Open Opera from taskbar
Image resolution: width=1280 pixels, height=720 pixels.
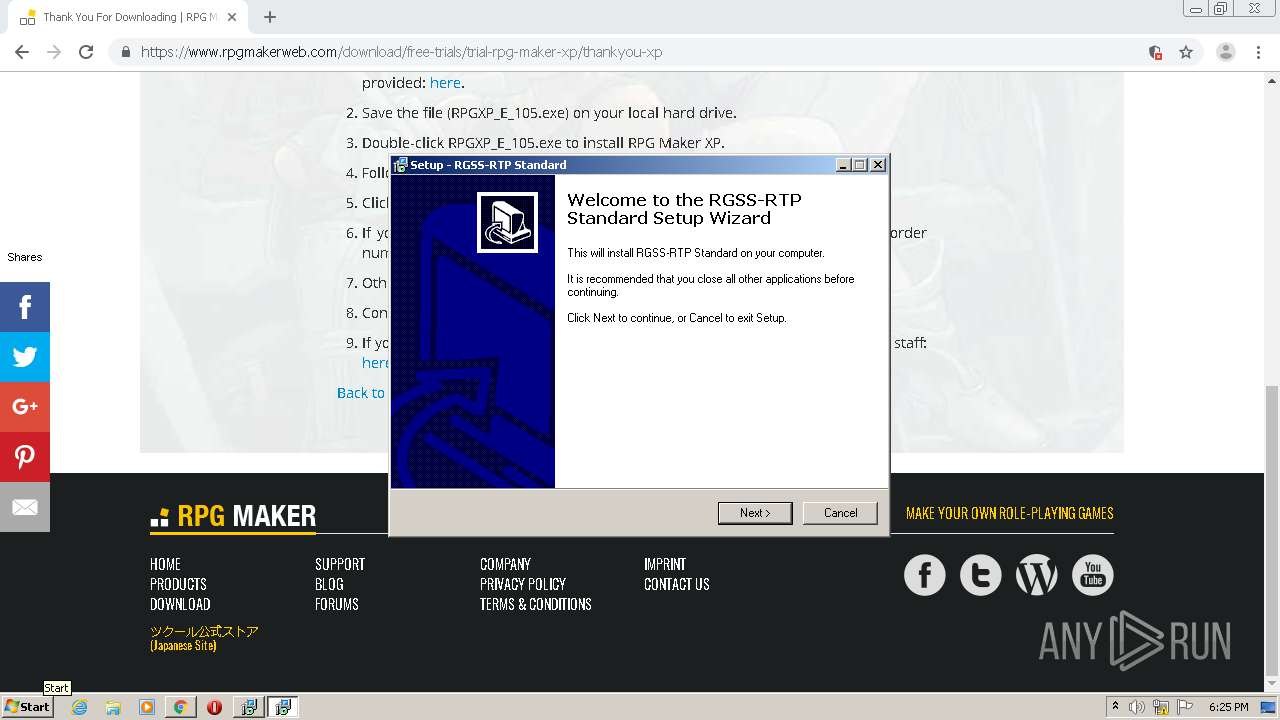(214, 707)
